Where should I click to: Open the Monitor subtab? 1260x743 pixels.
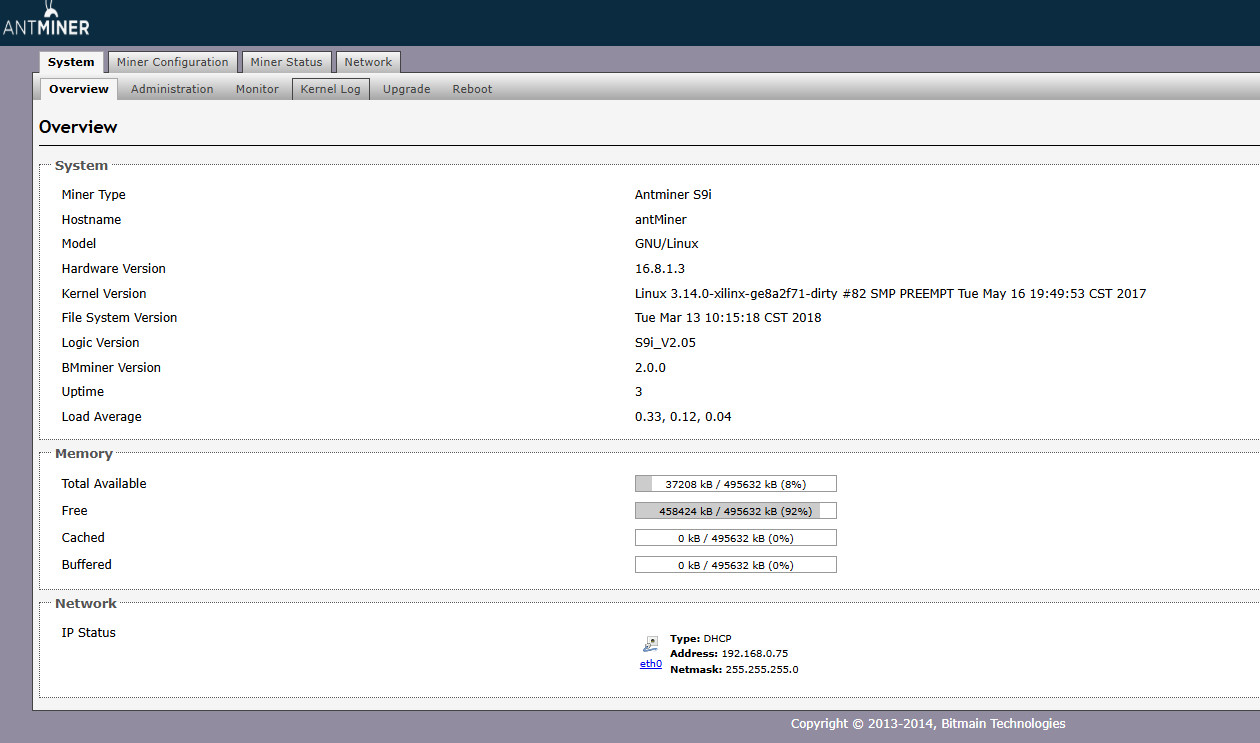257,89
